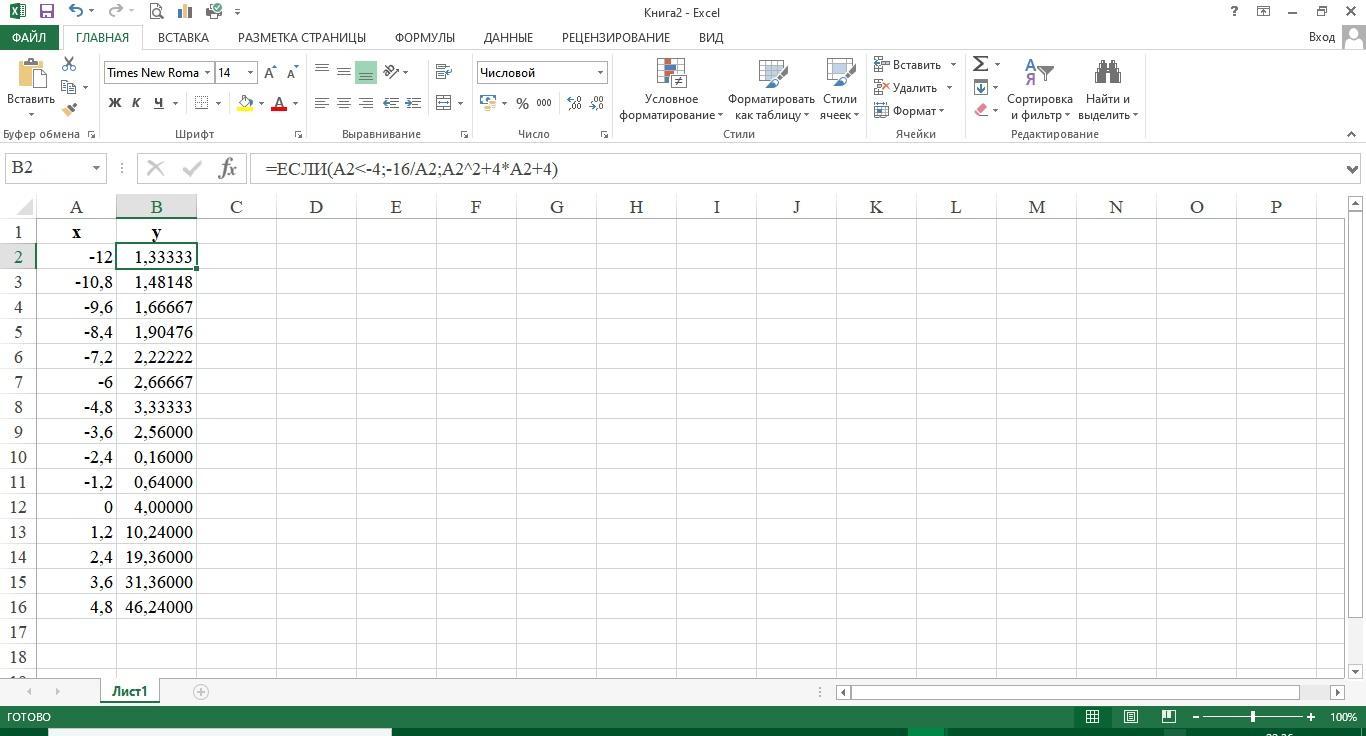
Task: Activate the Format Painter brush
Action: (69, 110)
